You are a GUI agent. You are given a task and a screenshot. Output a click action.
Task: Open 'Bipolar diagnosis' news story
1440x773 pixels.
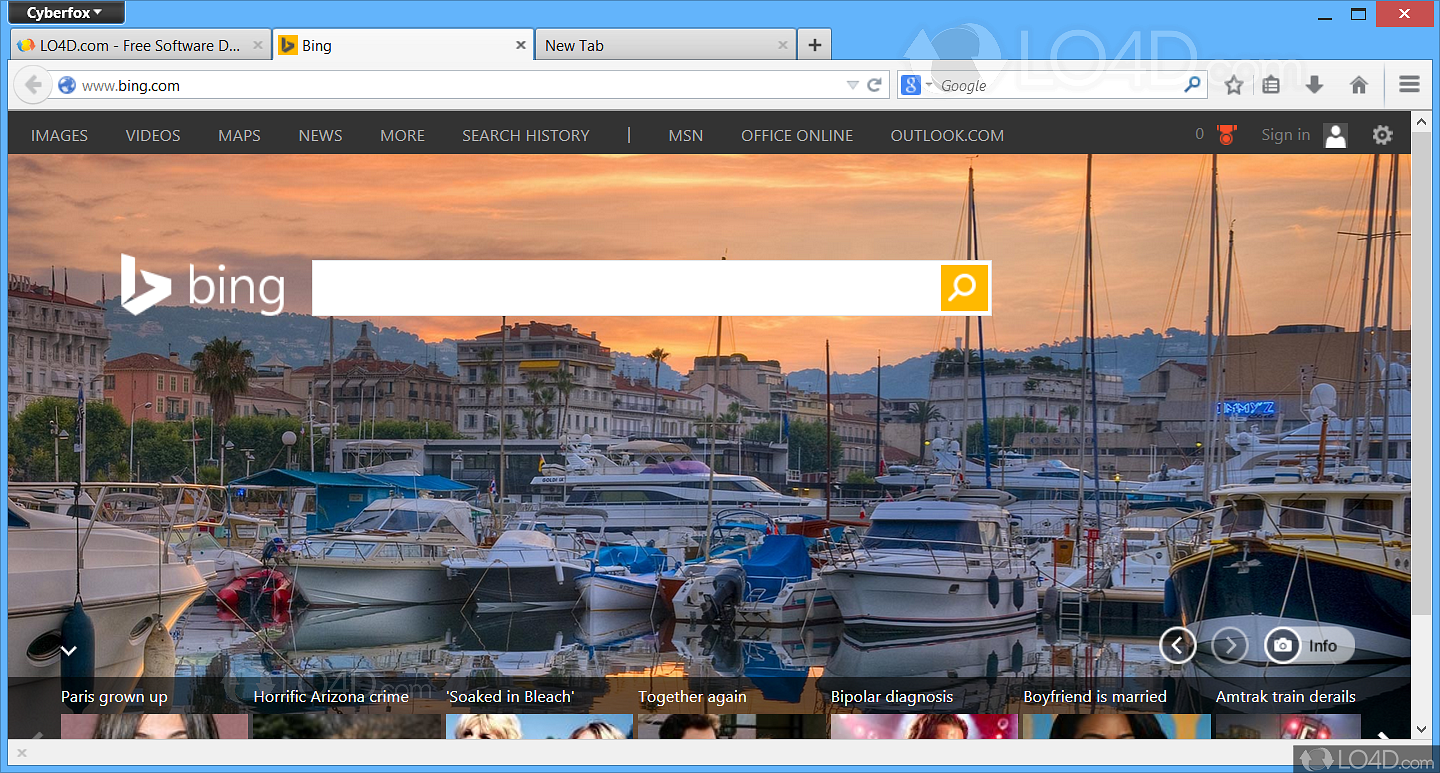[892, 697]
